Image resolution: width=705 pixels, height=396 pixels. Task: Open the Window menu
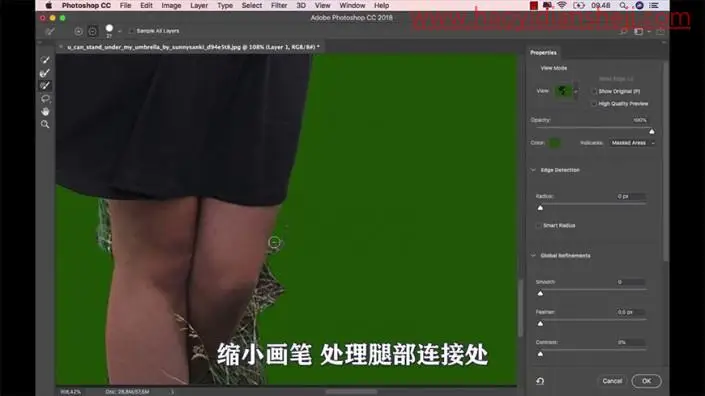tap(352, 5)
